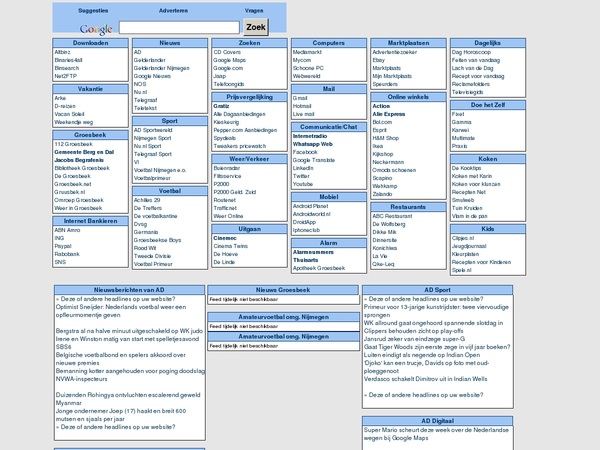
Task: Click the Google search input field
Action: point(179,27)
